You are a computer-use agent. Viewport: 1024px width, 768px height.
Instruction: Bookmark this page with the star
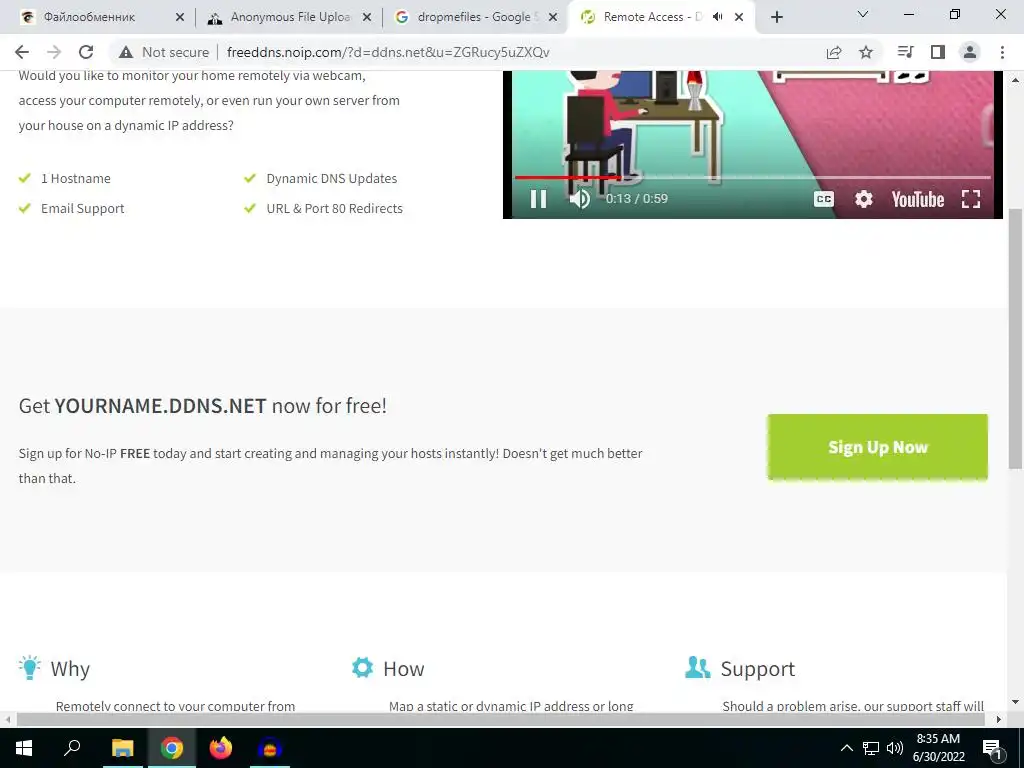866,52
